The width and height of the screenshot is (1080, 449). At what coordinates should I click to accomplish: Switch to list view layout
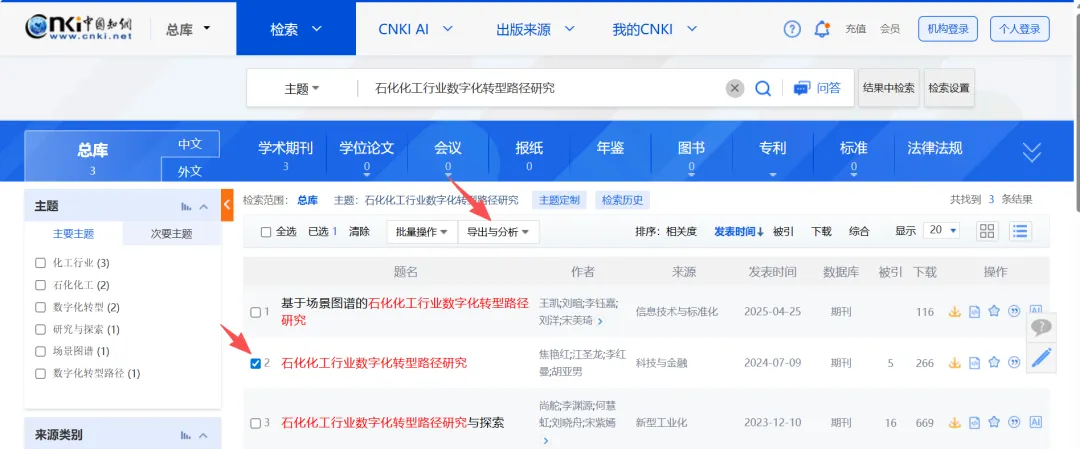[x=1020, y=231]
